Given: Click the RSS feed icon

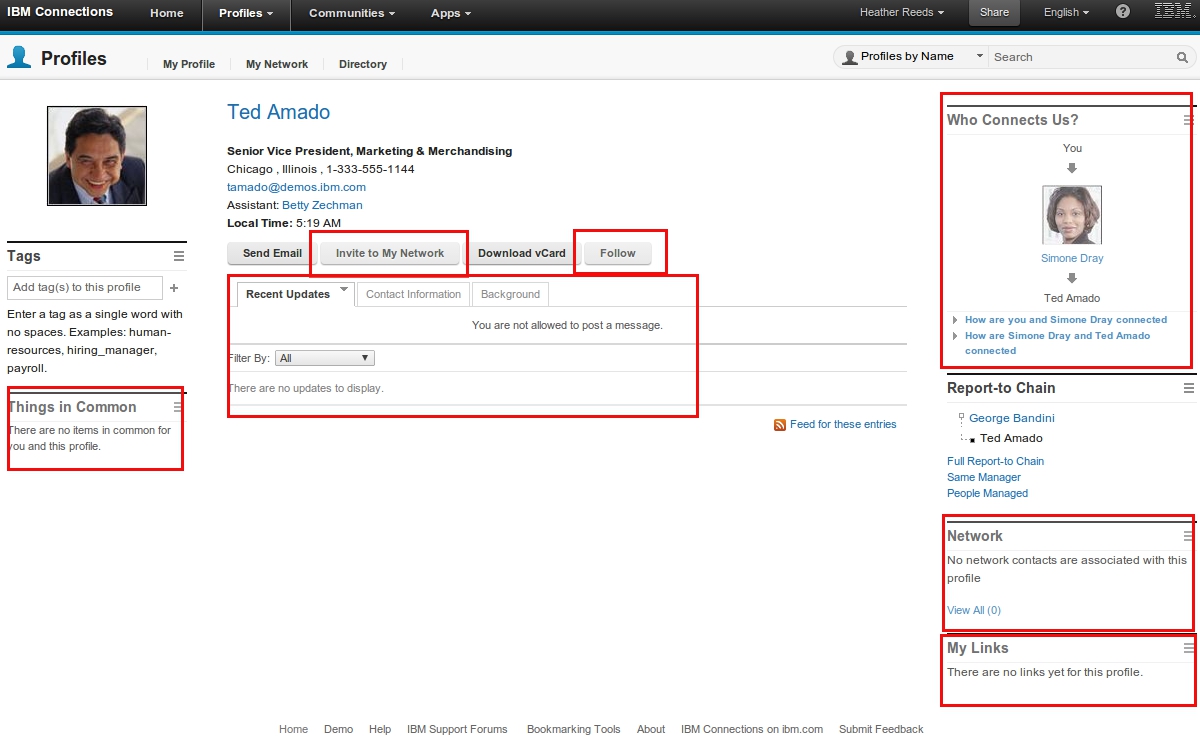Looking at the screenshot, I should 780,425.
